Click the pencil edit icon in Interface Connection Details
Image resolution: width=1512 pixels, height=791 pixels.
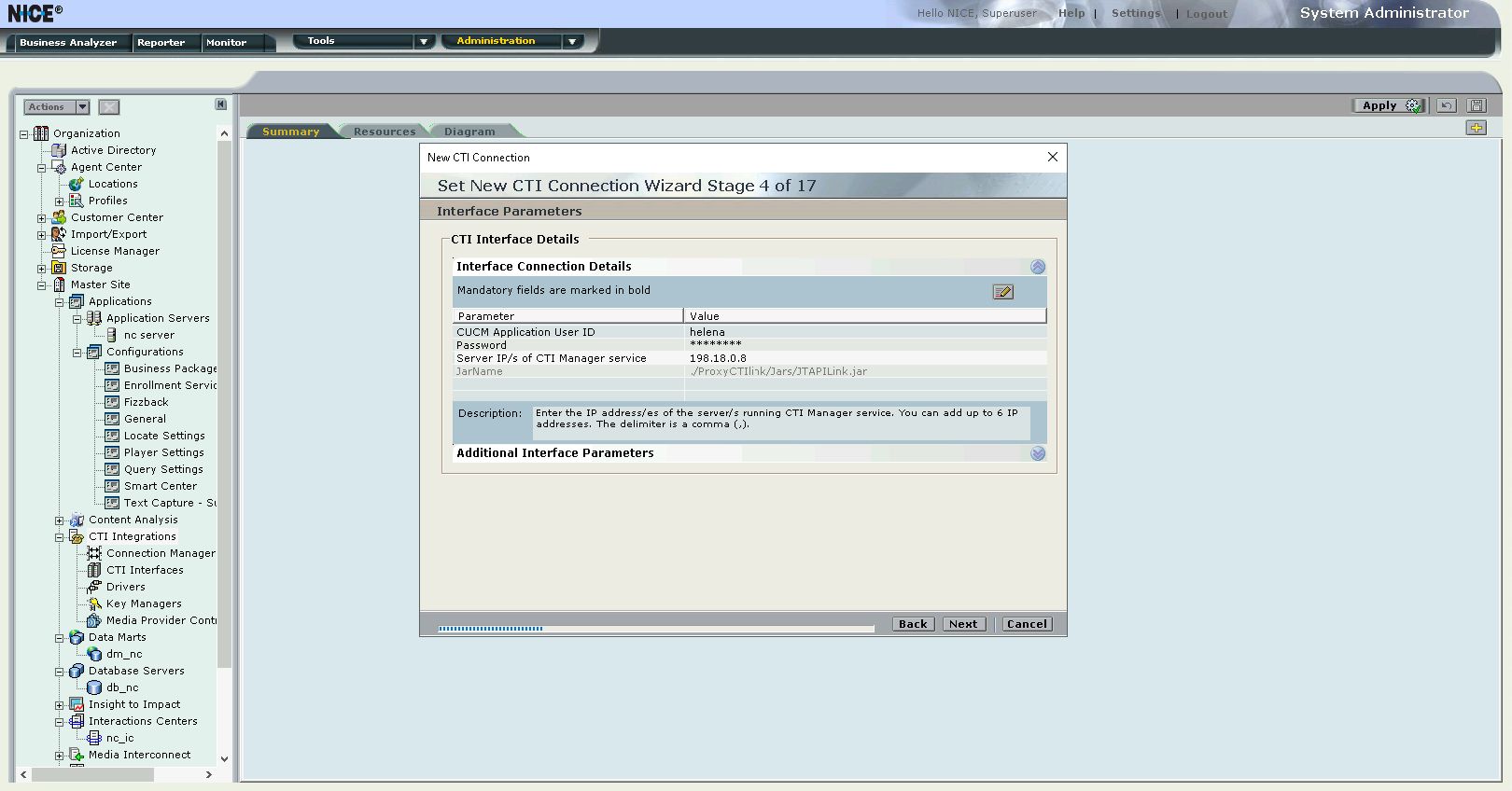pyautogui.click(x=1002, y=292)
